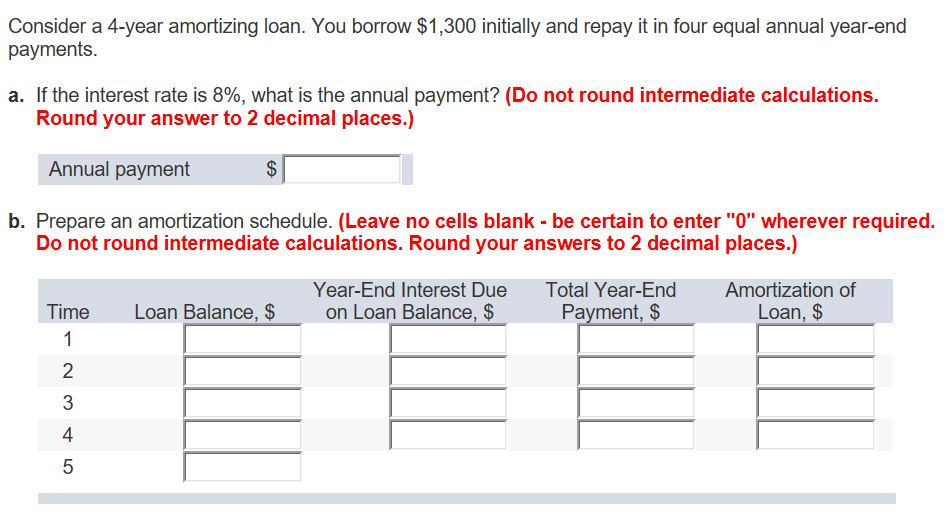Screen dimensions: 944x531
Task: Click Year-End Interest Due field, row 1
Action: pyautogui.click(x=448, y=339)
